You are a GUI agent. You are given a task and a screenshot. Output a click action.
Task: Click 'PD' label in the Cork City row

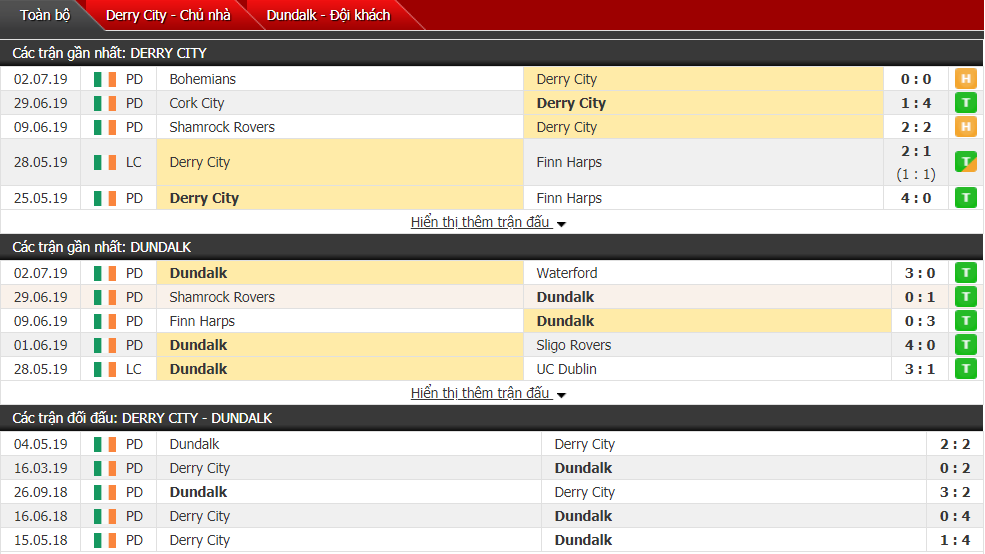[x=134, y=103]
